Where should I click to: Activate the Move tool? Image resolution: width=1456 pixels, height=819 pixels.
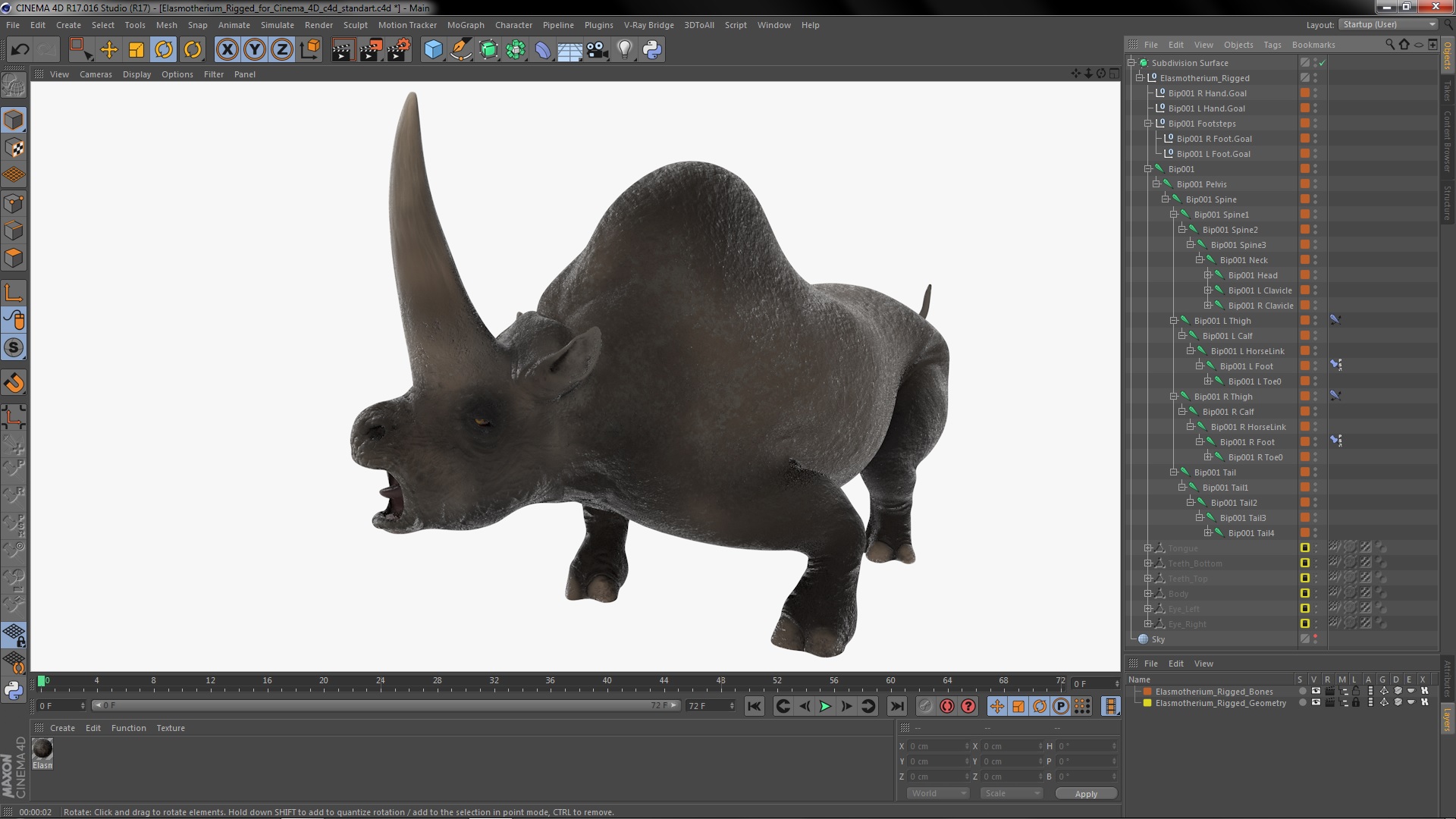[x=109, y=50]
